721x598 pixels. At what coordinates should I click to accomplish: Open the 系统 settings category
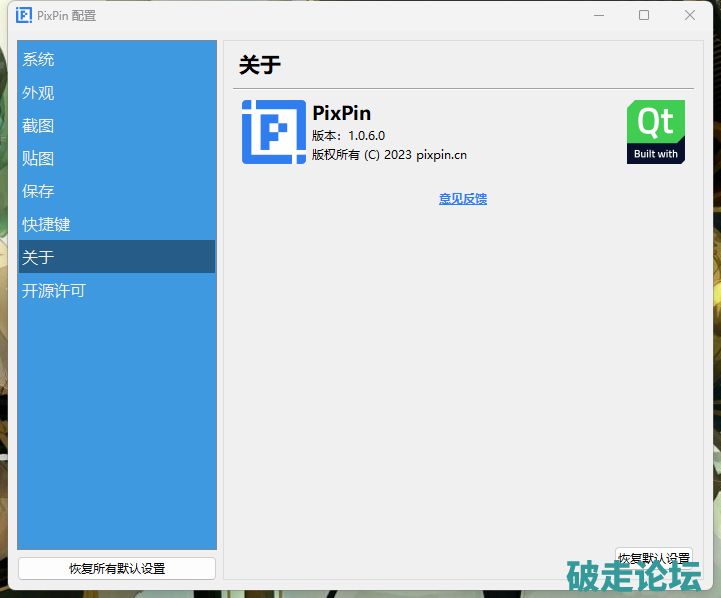(117, 59)
